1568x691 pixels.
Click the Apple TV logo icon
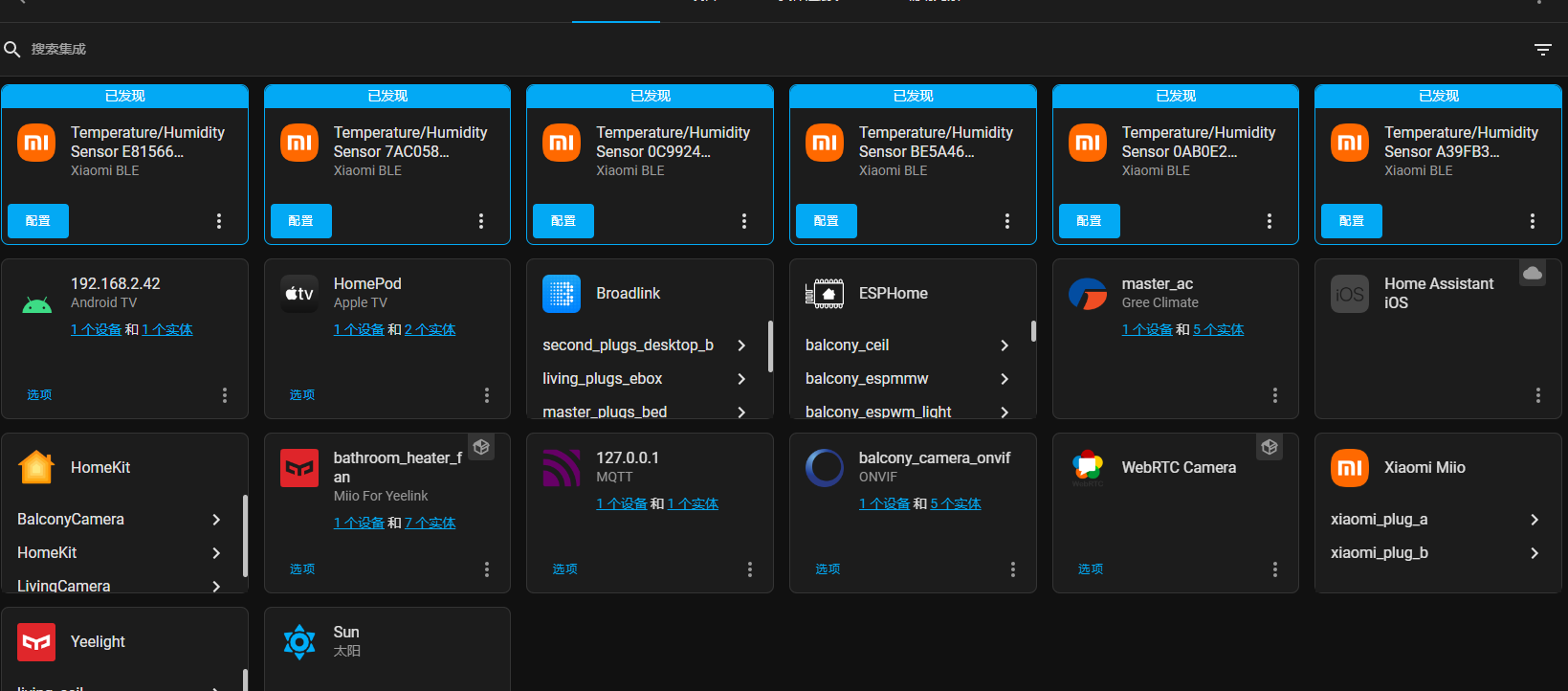click(299, 294)
